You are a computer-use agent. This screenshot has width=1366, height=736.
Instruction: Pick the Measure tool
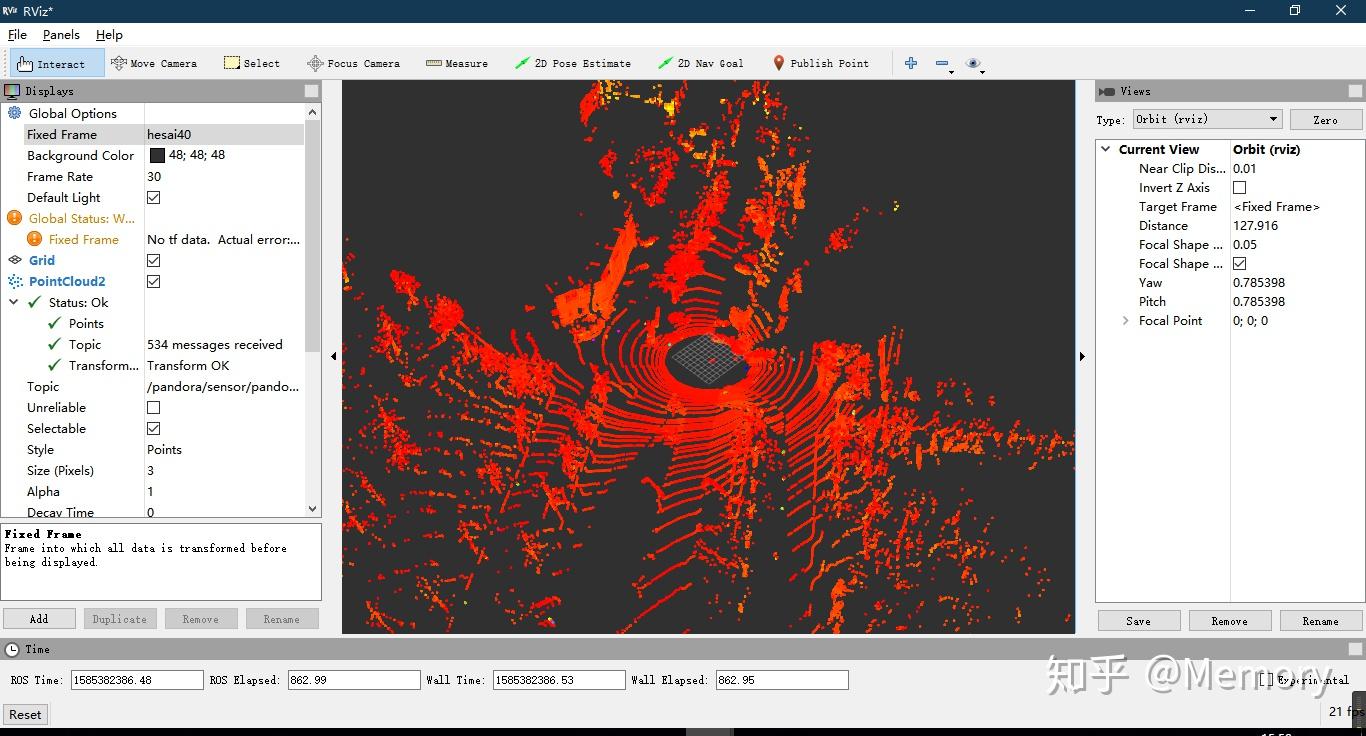[457, 63]
